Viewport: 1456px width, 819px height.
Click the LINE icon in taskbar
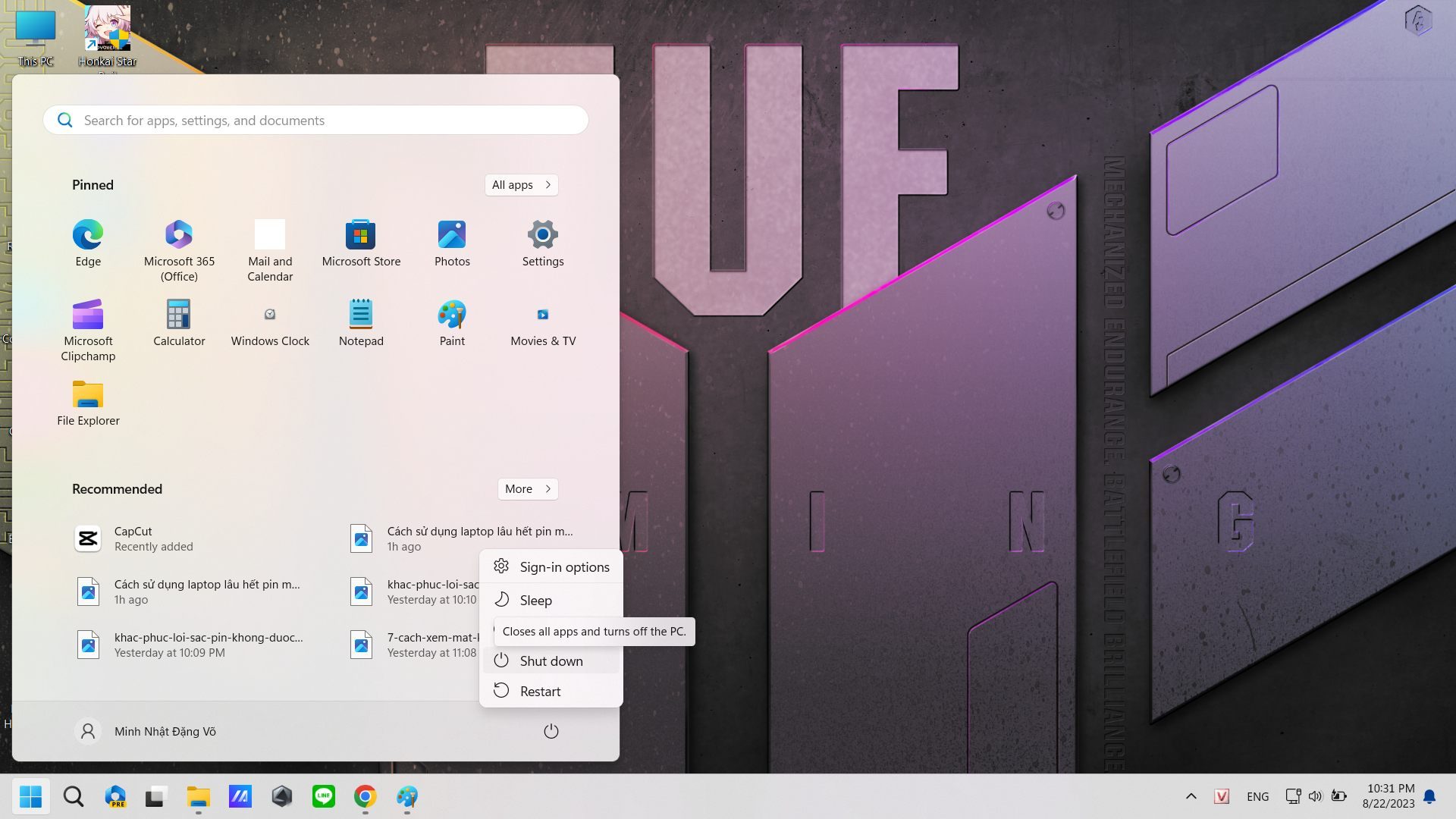click(324, 796)
